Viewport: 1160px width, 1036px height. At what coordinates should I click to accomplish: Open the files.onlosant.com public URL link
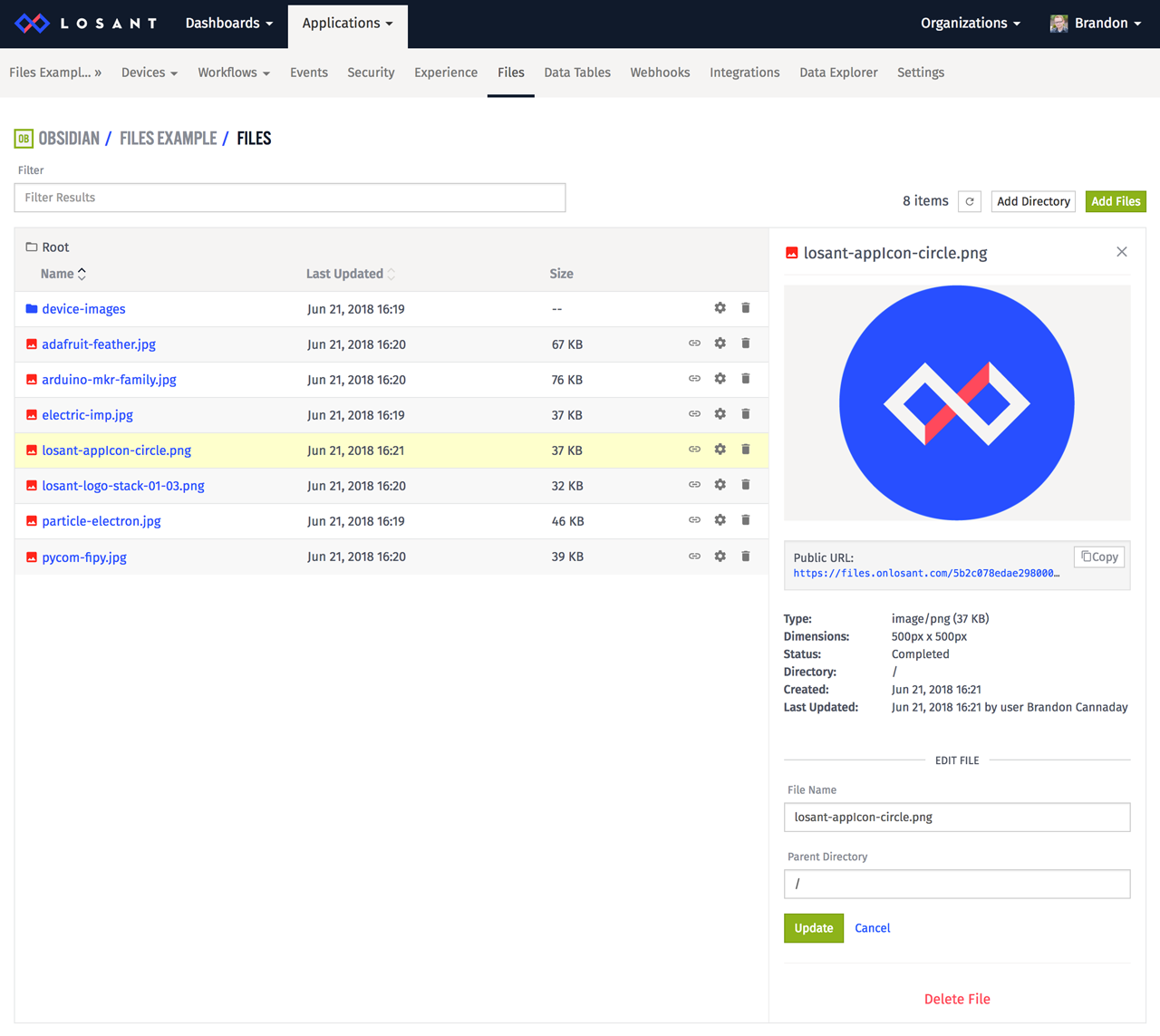tap(926, 573)
